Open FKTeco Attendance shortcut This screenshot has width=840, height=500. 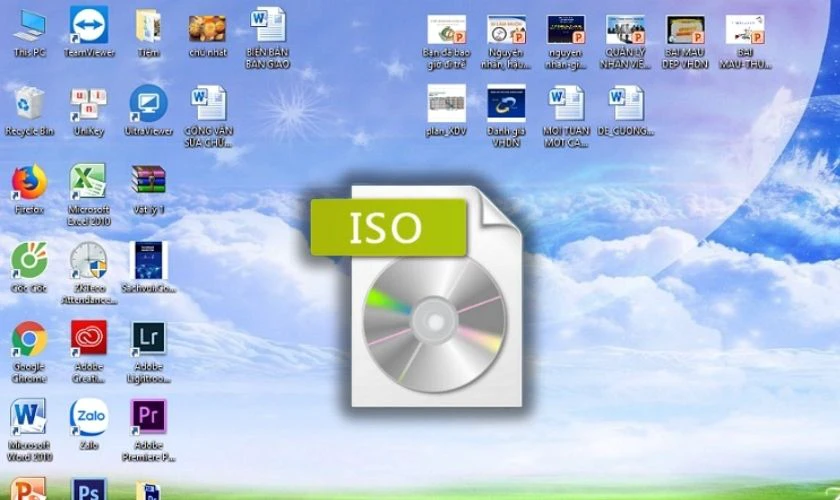(88, 260)
